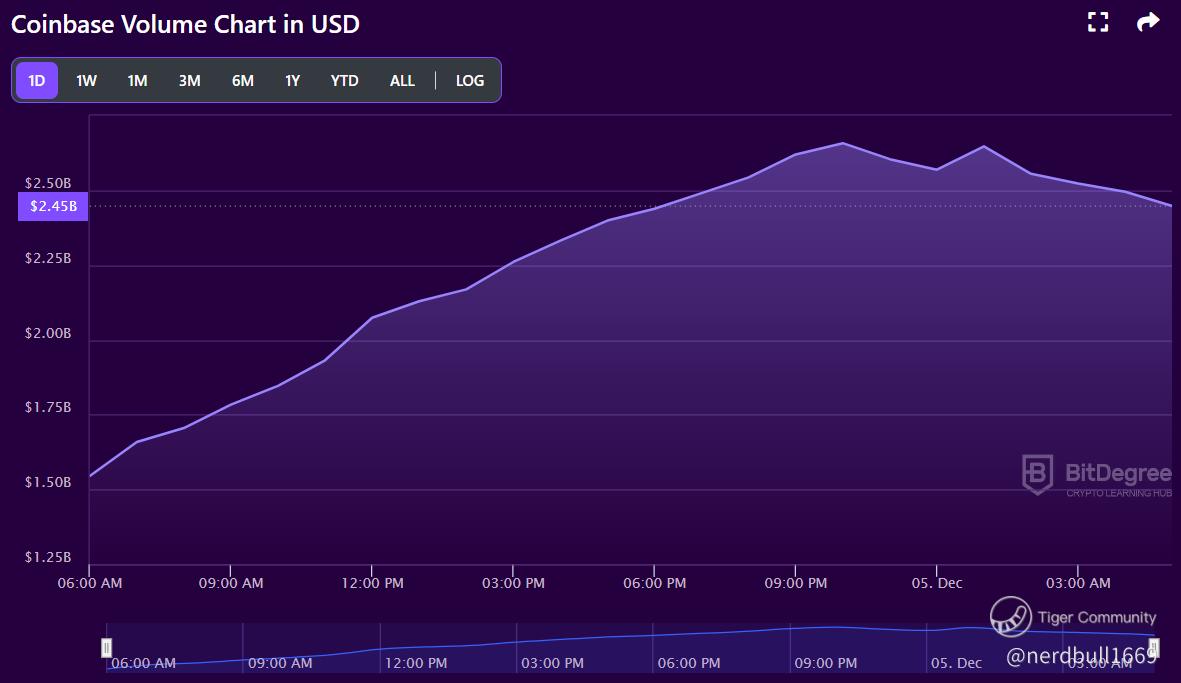The image size is (1181, 683).
Task: Click the navigator mini chart area
Action: point(630,648)
